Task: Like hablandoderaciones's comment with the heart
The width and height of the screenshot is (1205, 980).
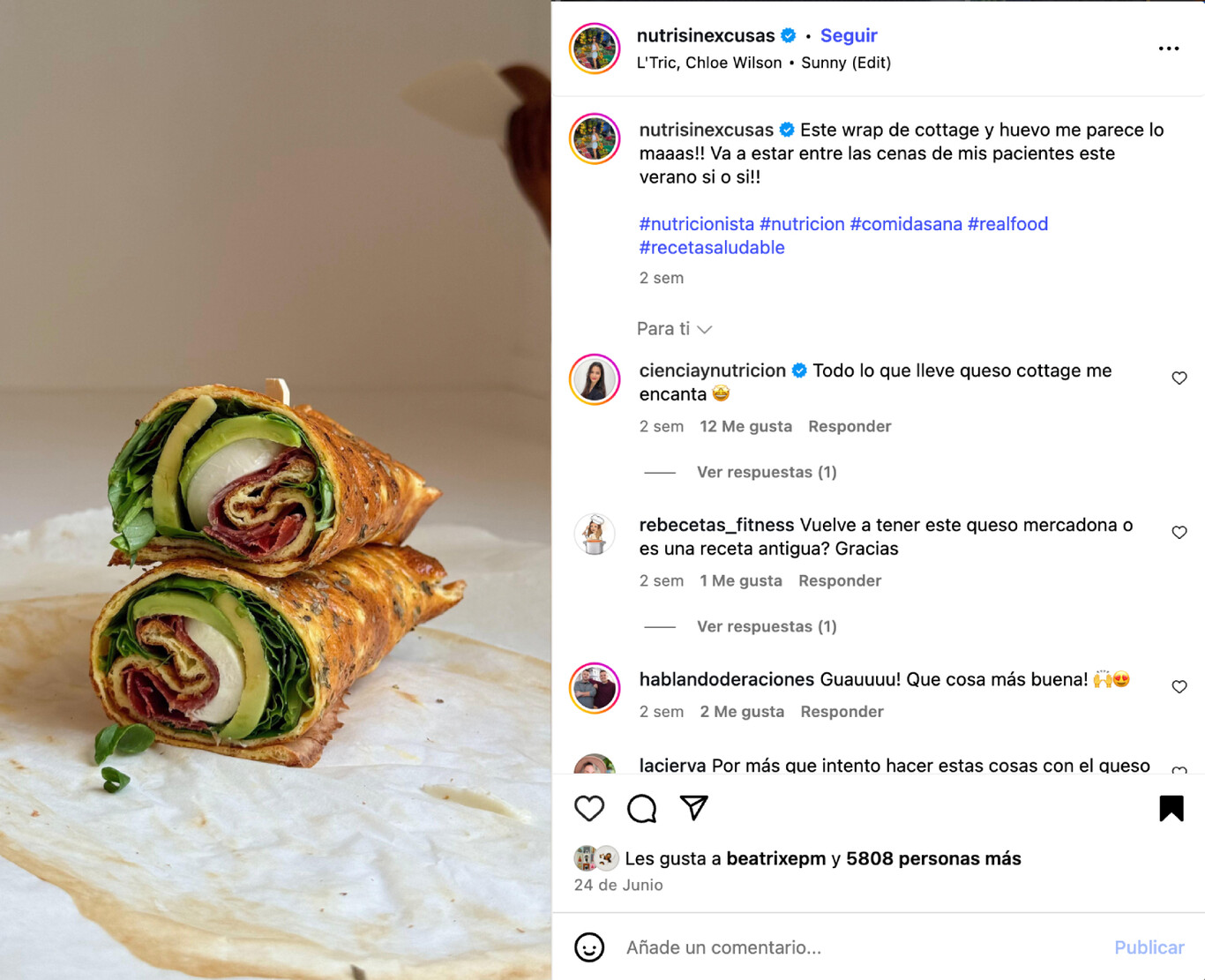Action: (x=1179, y=686)
